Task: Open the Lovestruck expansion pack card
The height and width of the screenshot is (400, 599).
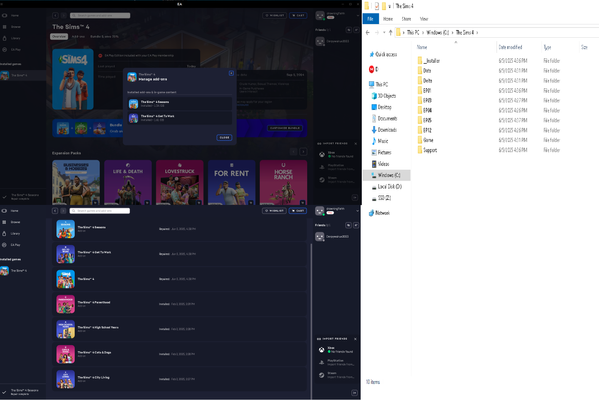Action: click(180, 182)
